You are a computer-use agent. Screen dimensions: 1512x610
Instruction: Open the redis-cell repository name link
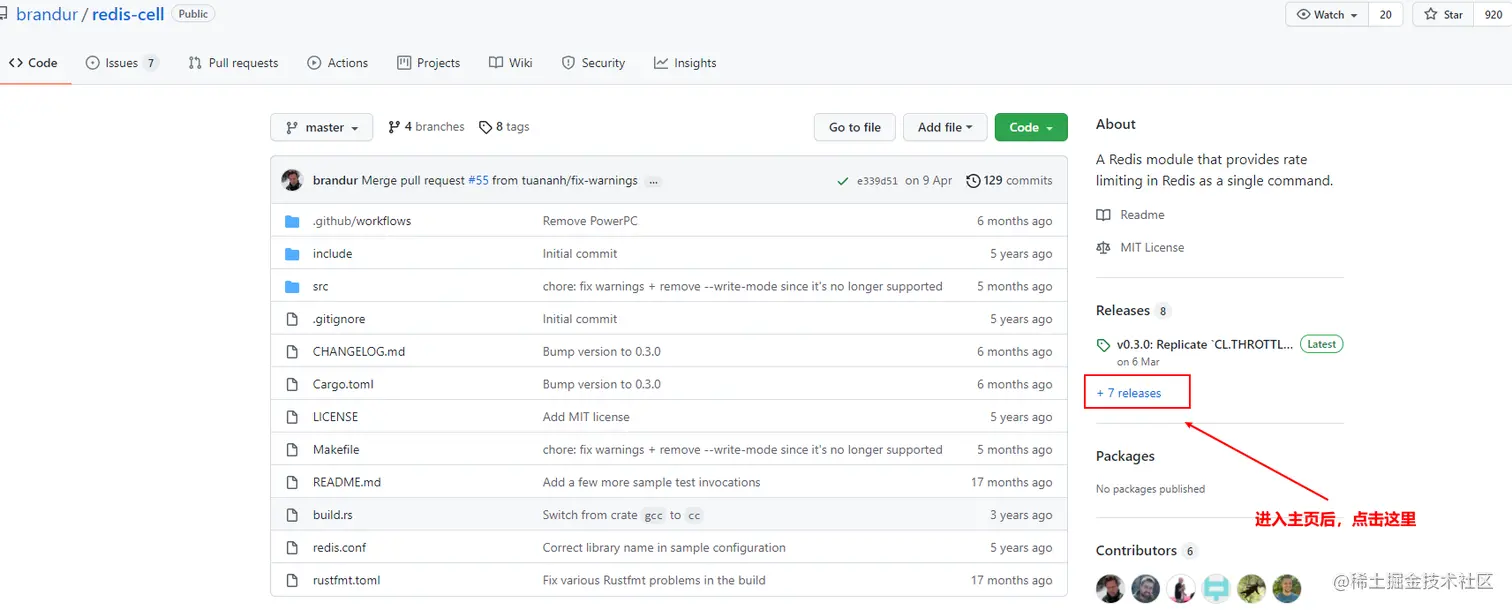coord(127,14)
